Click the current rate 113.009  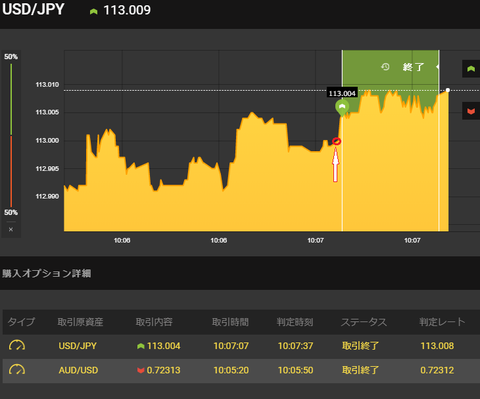point(127,10)
